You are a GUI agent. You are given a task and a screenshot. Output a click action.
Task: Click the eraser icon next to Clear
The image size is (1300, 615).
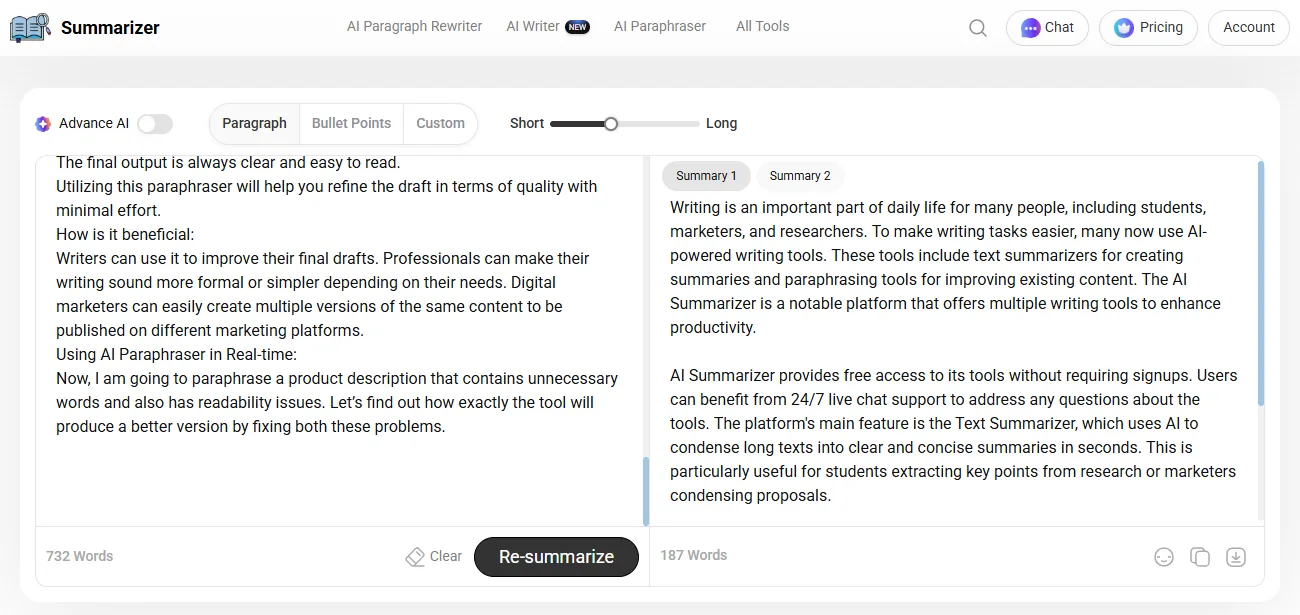tap(415, 556)
